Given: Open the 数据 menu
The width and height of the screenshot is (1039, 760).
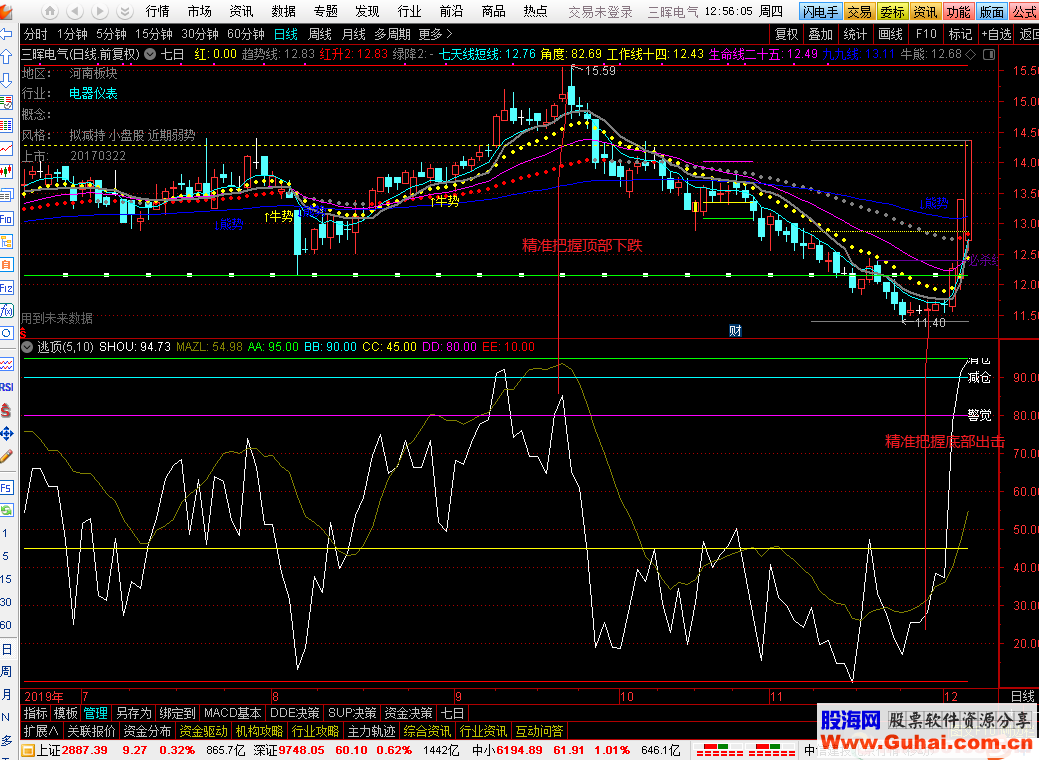Looking at the screenshot, I should tap(284, 11).
